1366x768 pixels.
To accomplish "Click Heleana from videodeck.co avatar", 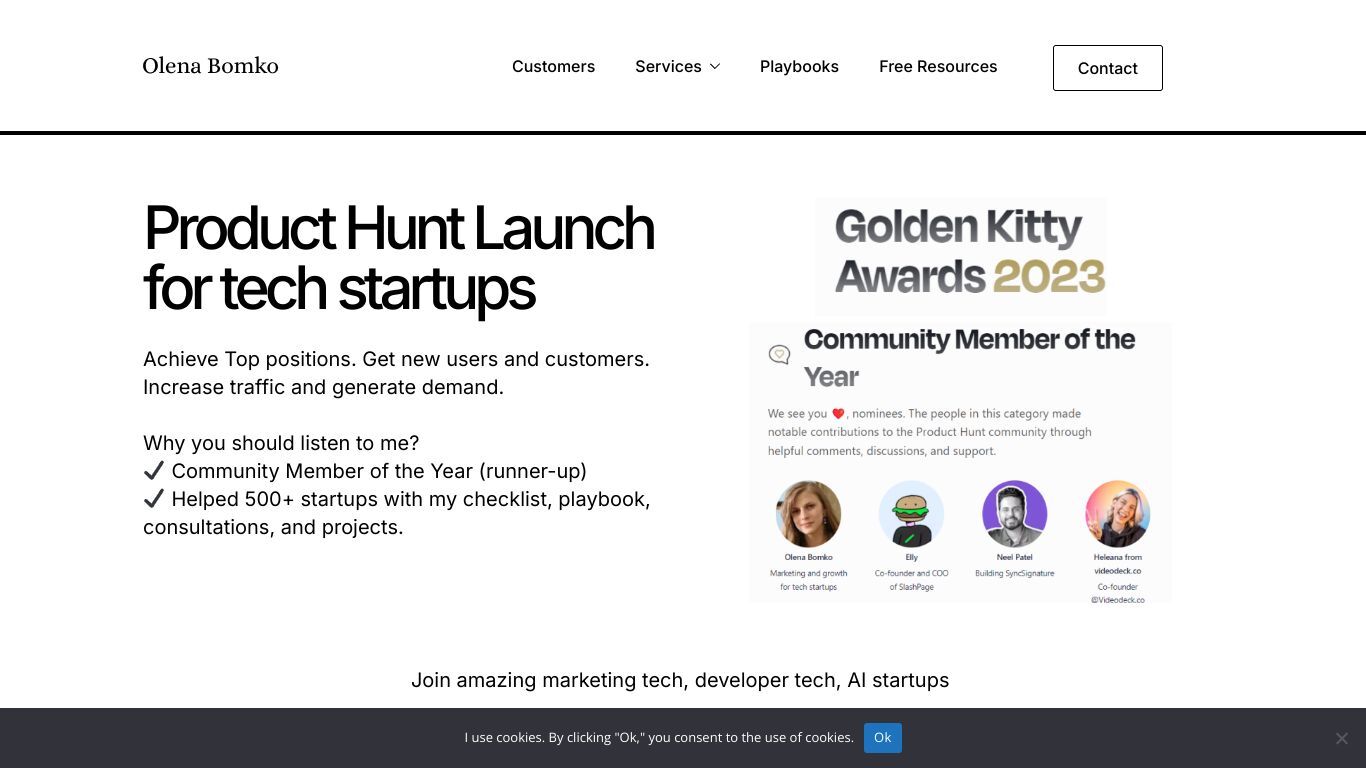I will click(x=1117, y=513).
